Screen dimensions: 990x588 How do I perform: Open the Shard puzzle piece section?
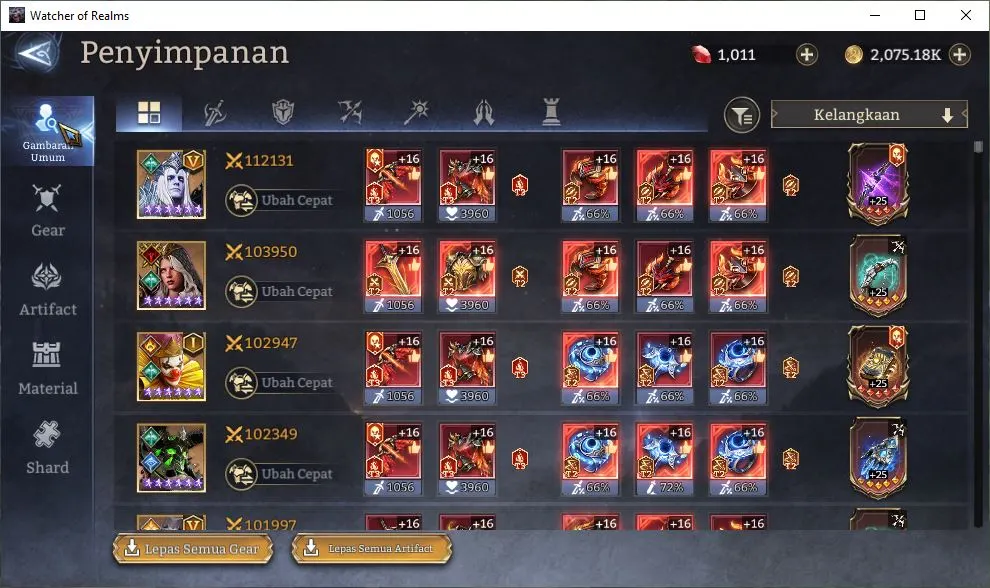tap(47, 448)
